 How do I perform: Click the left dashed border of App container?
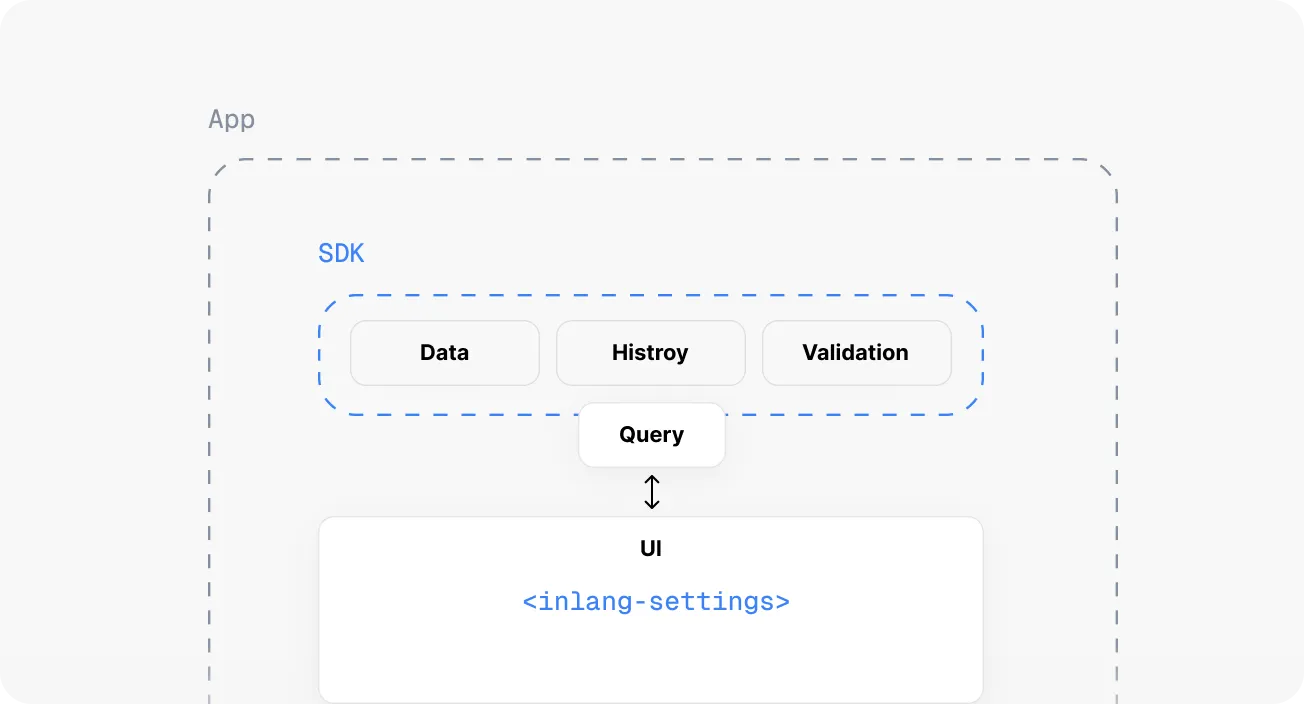[210, 430]
